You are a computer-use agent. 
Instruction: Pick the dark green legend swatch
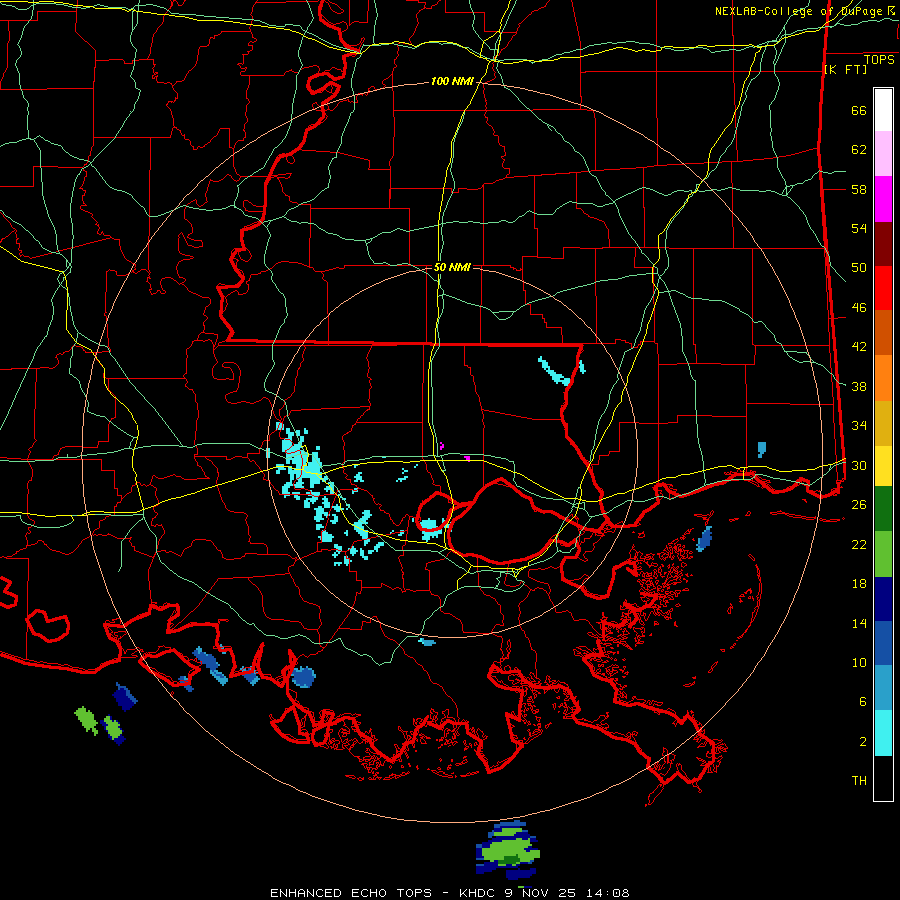coord(883,509)
